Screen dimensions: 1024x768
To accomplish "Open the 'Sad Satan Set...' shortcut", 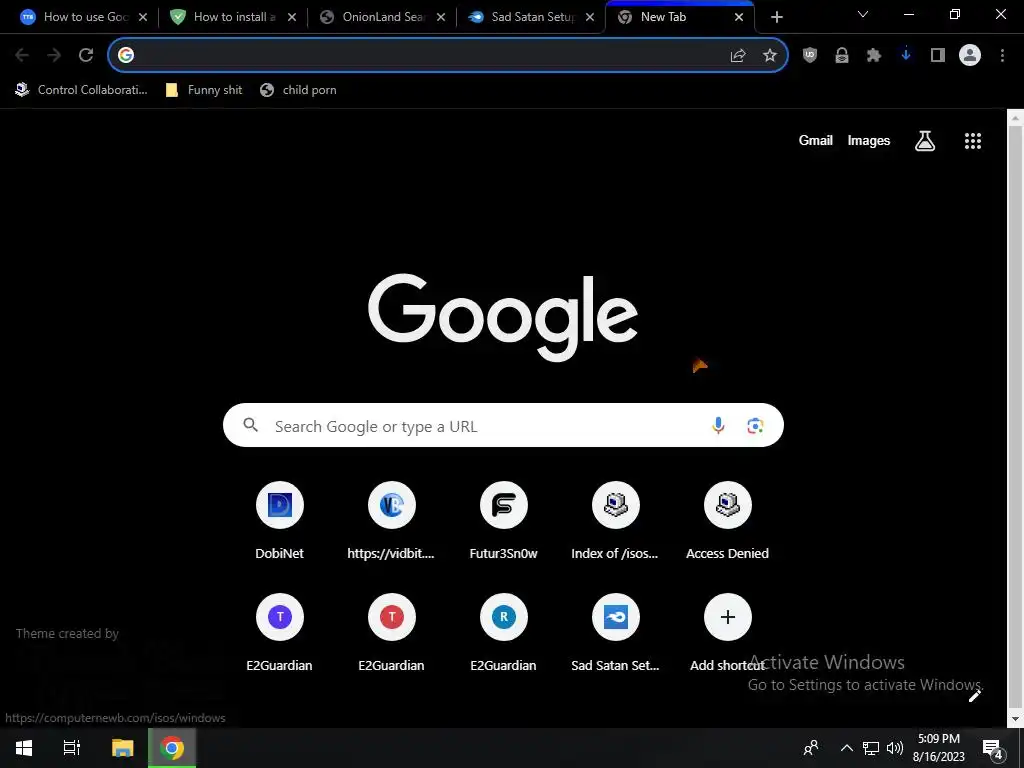I will point(615,633).
